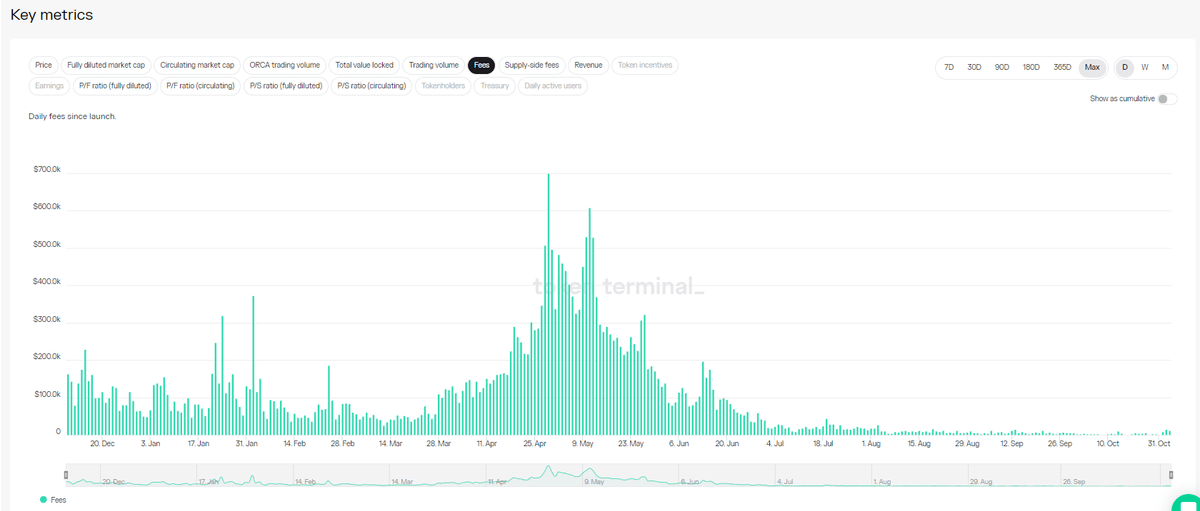Open the green chat widget icon
This screenshot has width=1200, height=511.
[1186, 502]
